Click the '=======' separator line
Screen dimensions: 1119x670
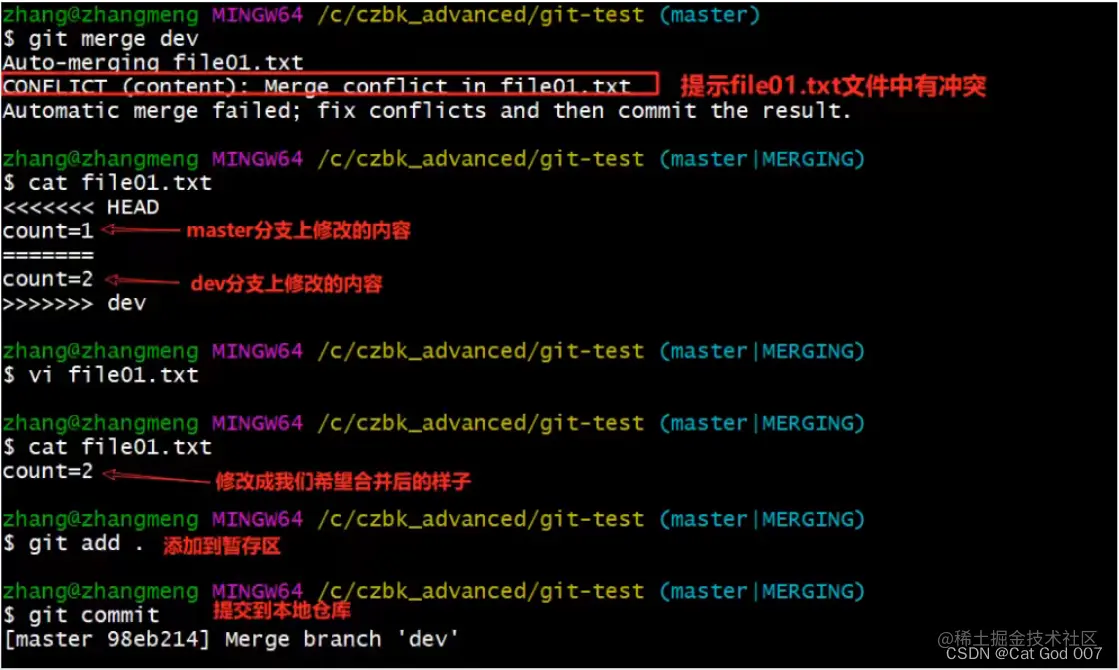pyautogui.click(x=48, y=255)
